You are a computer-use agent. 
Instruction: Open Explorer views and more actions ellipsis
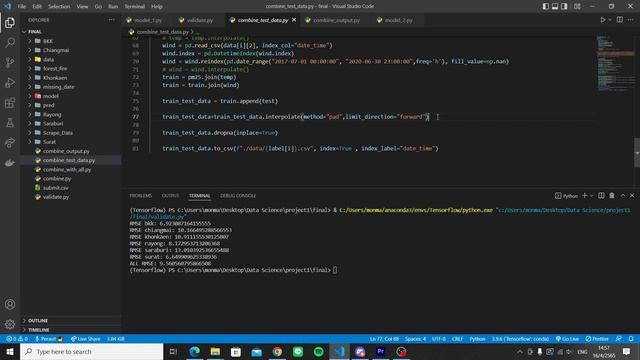pyautogui.click(x=111, y=20)
